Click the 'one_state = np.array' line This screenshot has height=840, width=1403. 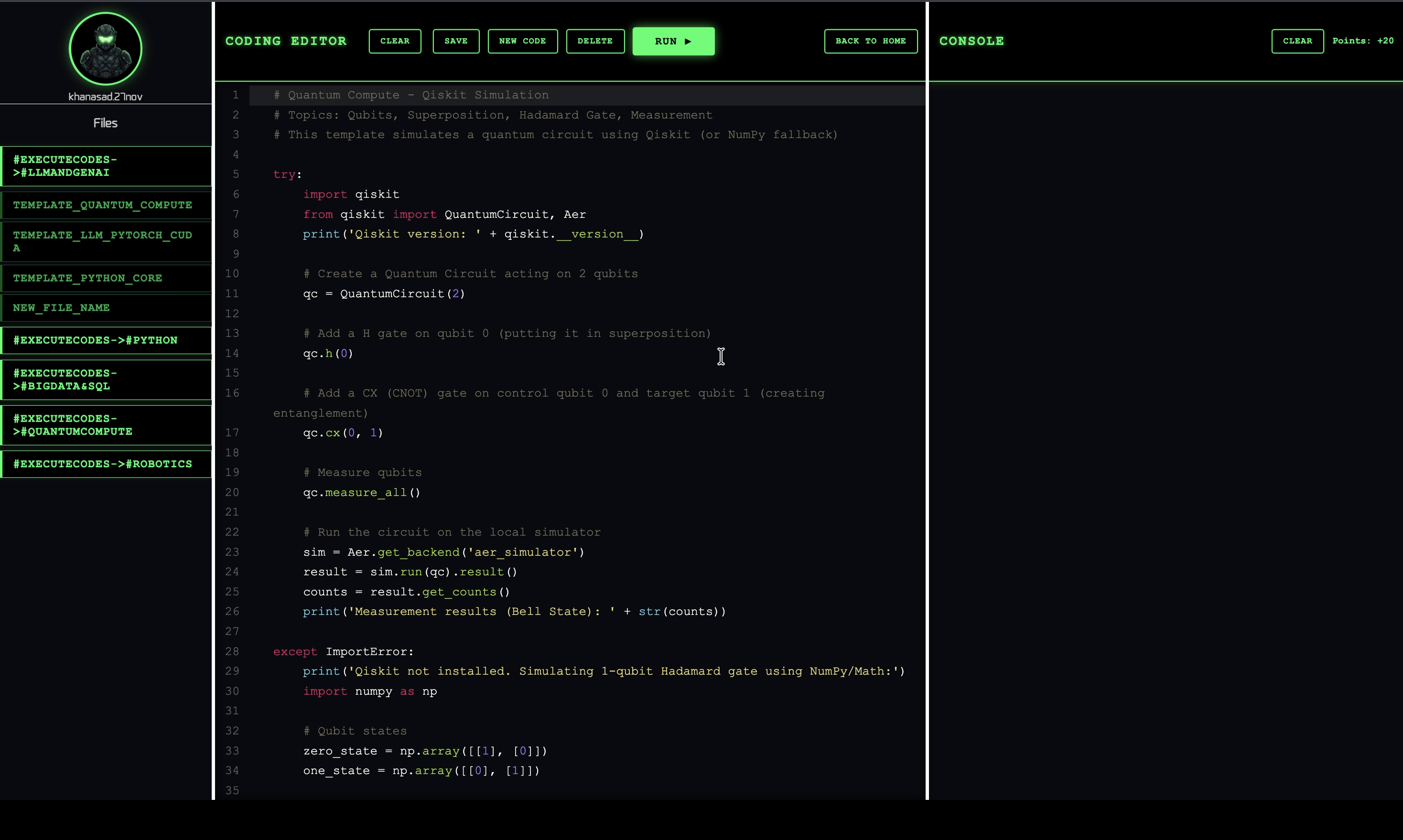421,770
